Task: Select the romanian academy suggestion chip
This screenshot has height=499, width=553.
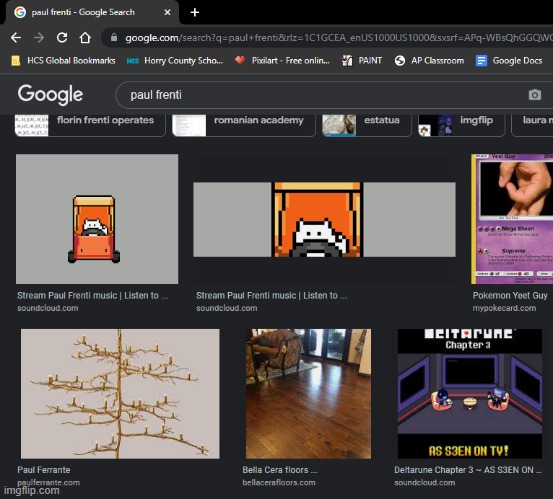Action: 244,125
